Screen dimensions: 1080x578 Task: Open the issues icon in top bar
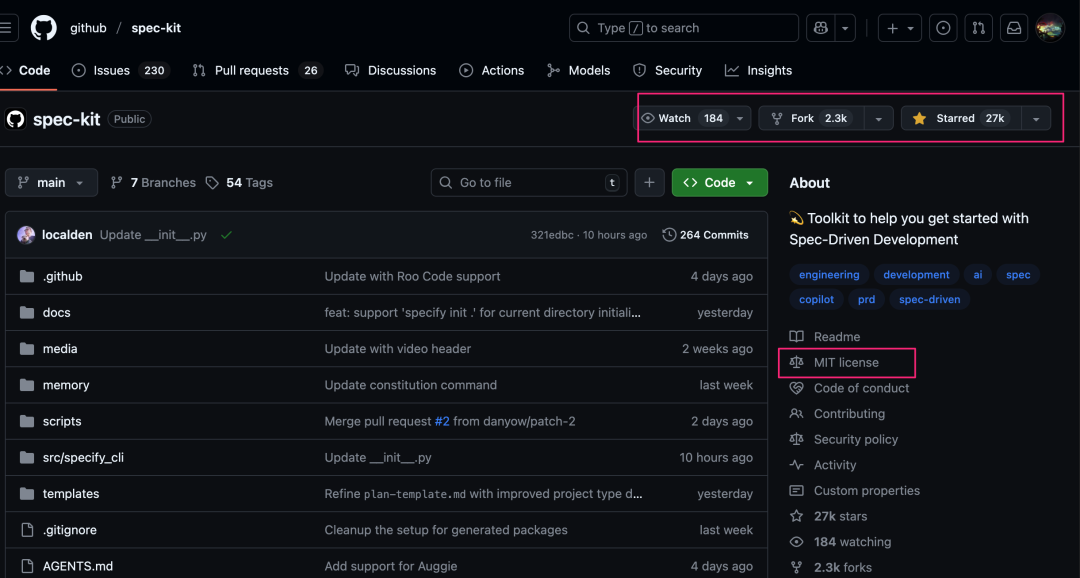point(943,28)
